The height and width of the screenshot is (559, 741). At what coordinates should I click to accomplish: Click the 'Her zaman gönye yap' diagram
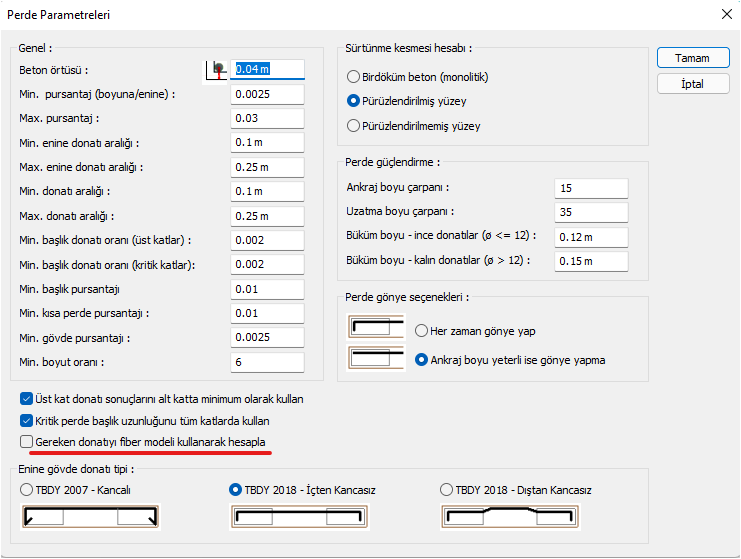[x=375, y=327]
